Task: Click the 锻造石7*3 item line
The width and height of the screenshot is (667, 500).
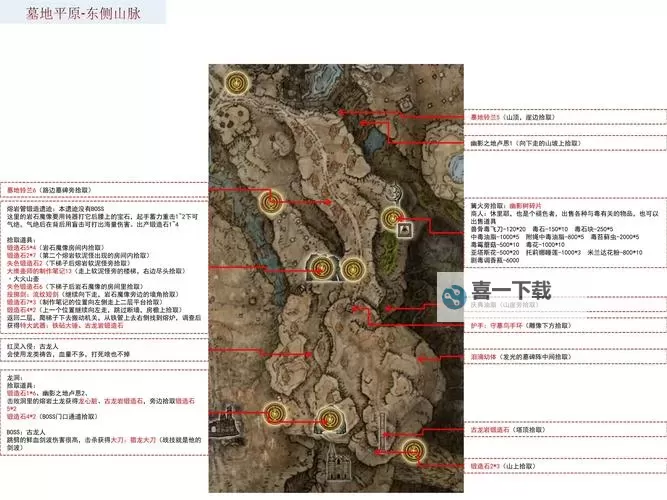Action: 87,302
